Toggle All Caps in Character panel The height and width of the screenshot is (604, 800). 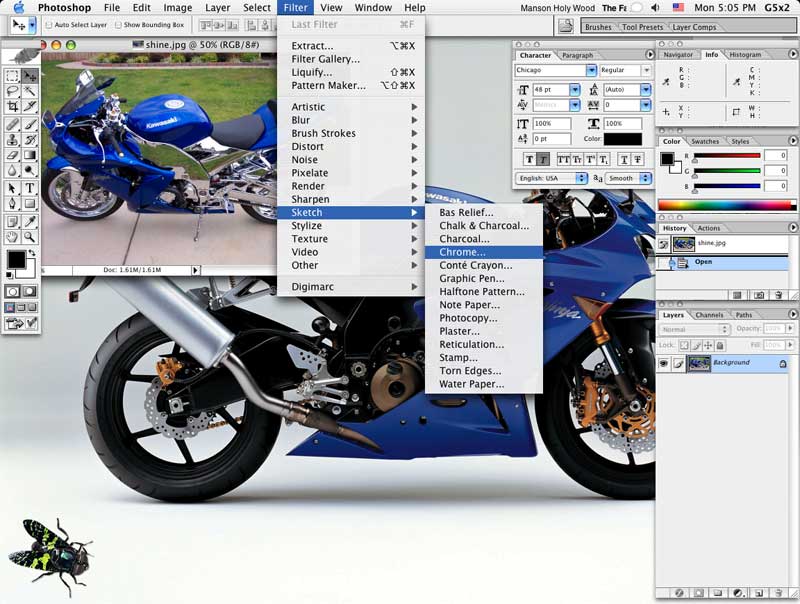(x=563, y=160)
